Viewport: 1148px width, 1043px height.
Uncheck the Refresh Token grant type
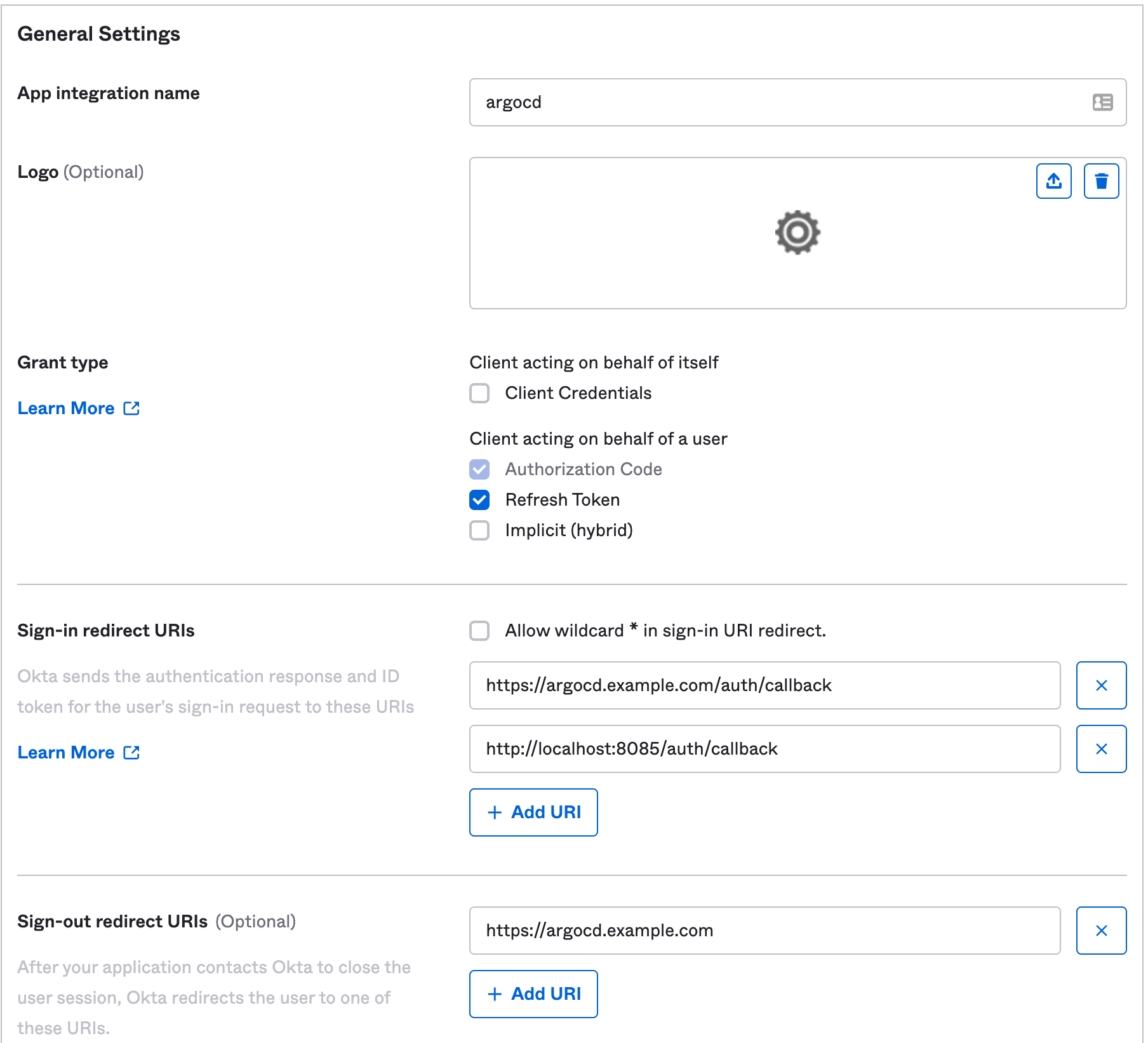tap(479, 500)
